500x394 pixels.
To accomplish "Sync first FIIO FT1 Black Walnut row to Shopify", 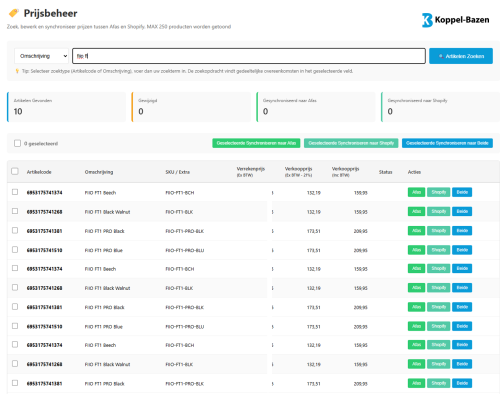I will coord(439,211).
